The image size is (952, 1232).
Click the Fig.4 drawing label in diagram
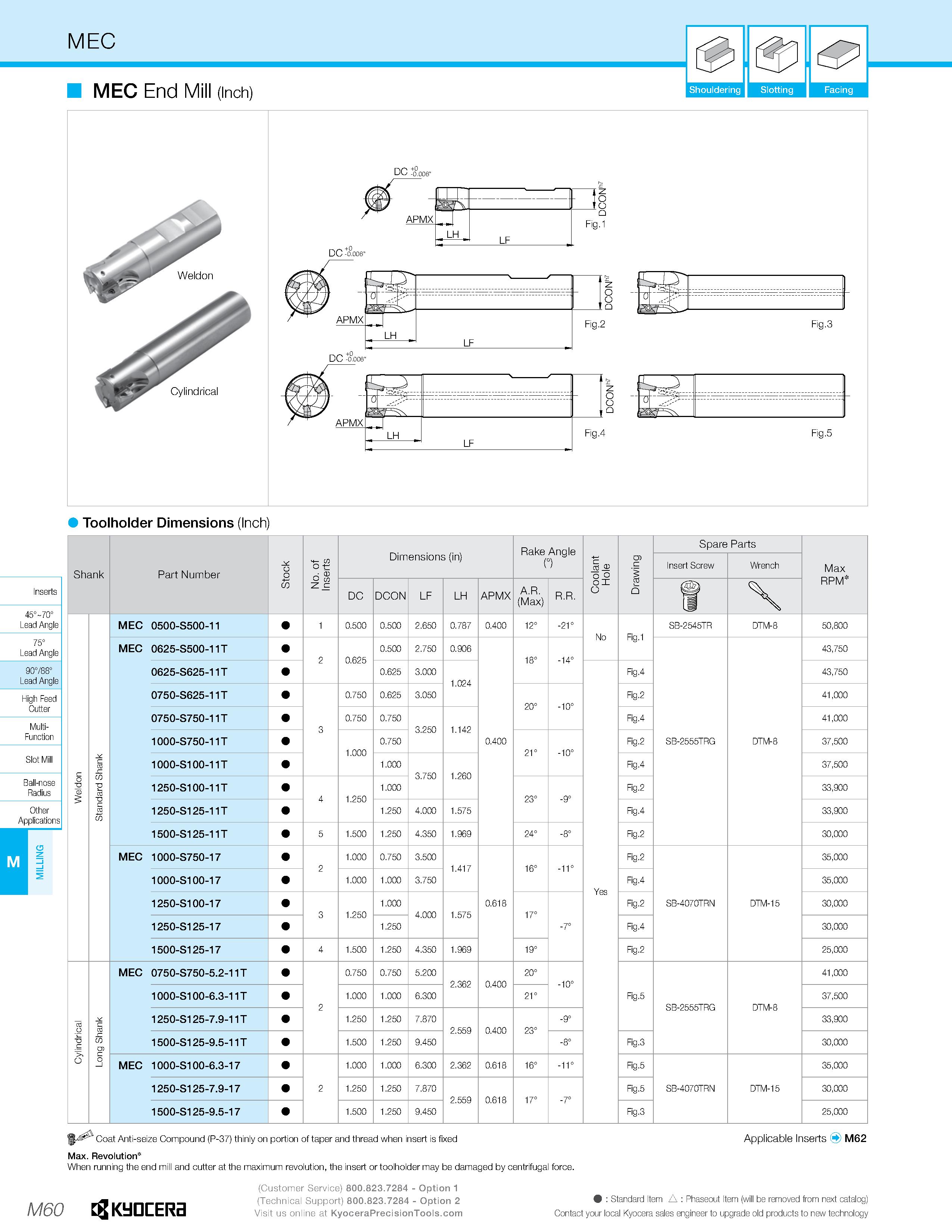(x=594, y=433)
